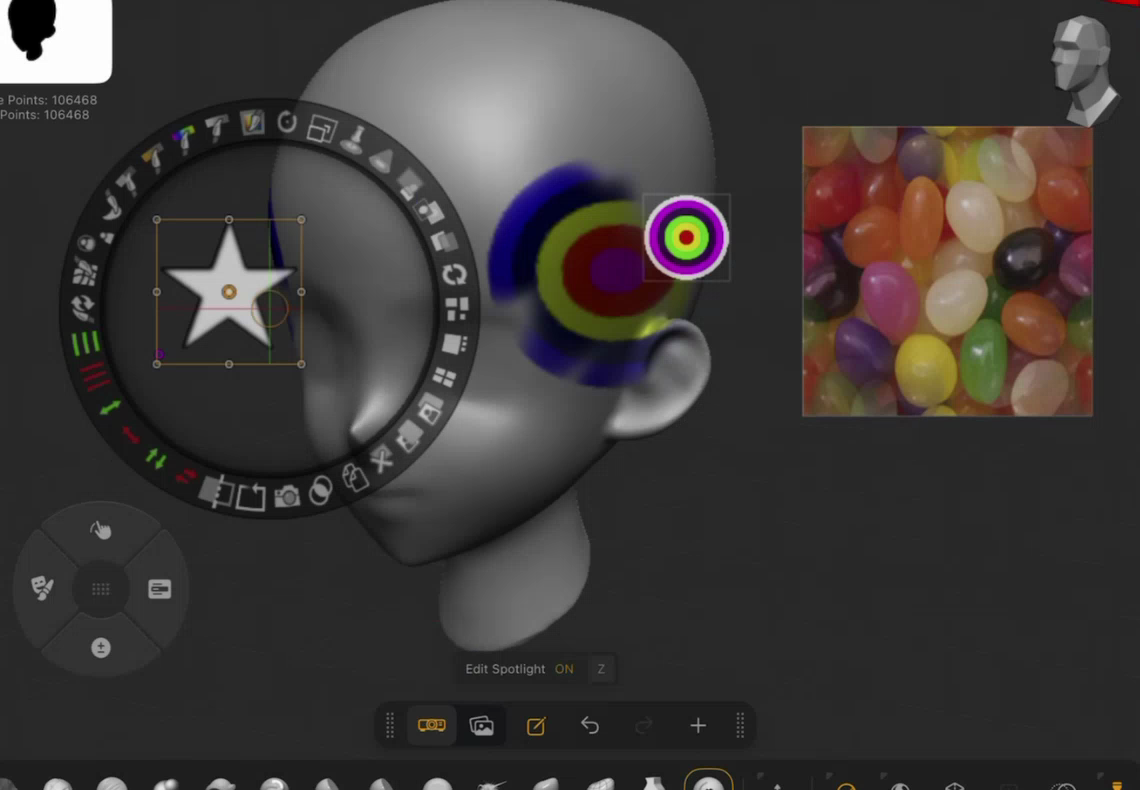Image resolution: width=1140 pixels, height=790 pixels.
Task: Click the right toolbar grip handle
Action: (740, 725)
